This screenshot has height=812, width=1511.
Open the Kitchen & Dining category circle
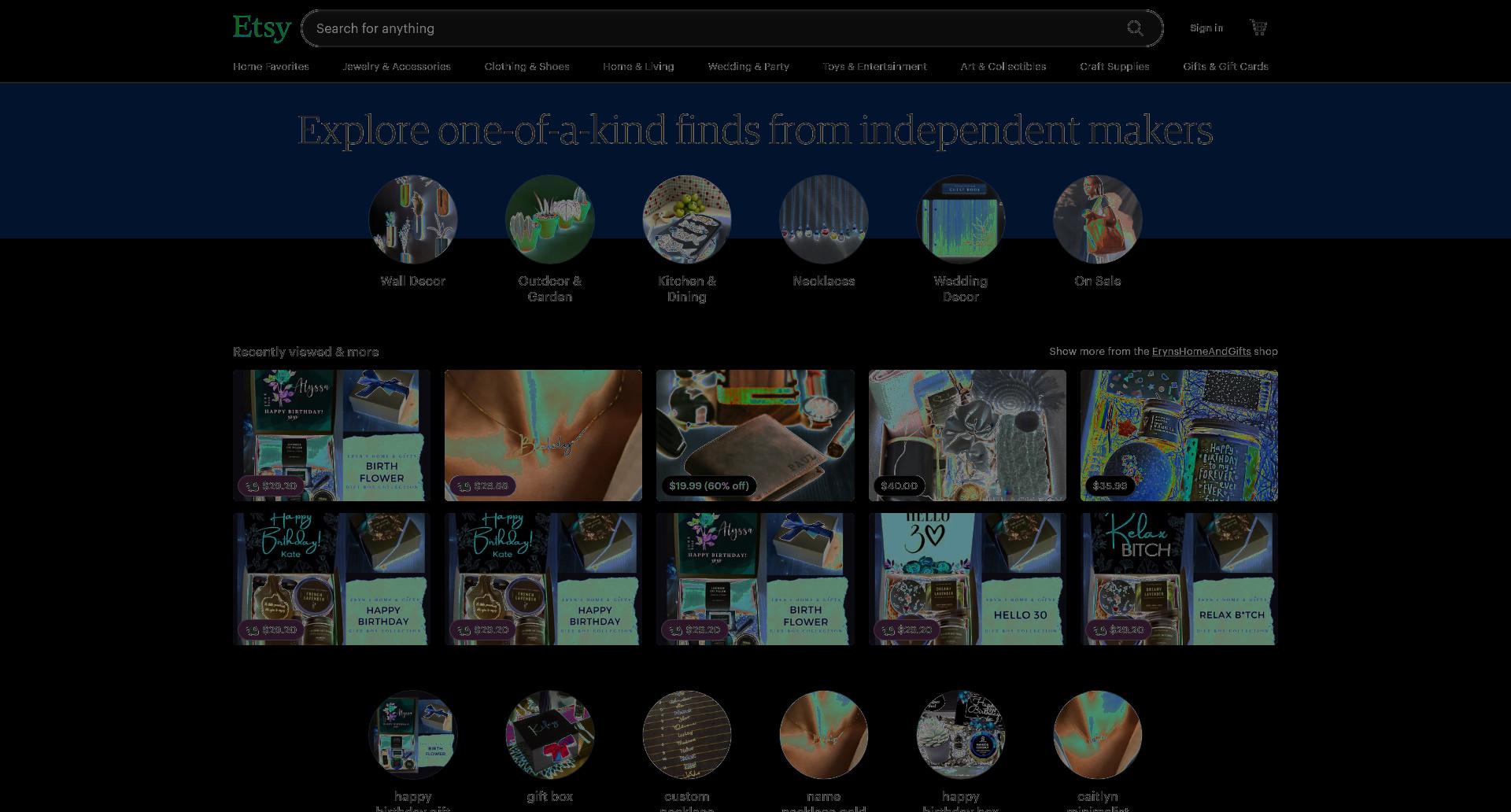pyautogui.click(x=687, y=220)
